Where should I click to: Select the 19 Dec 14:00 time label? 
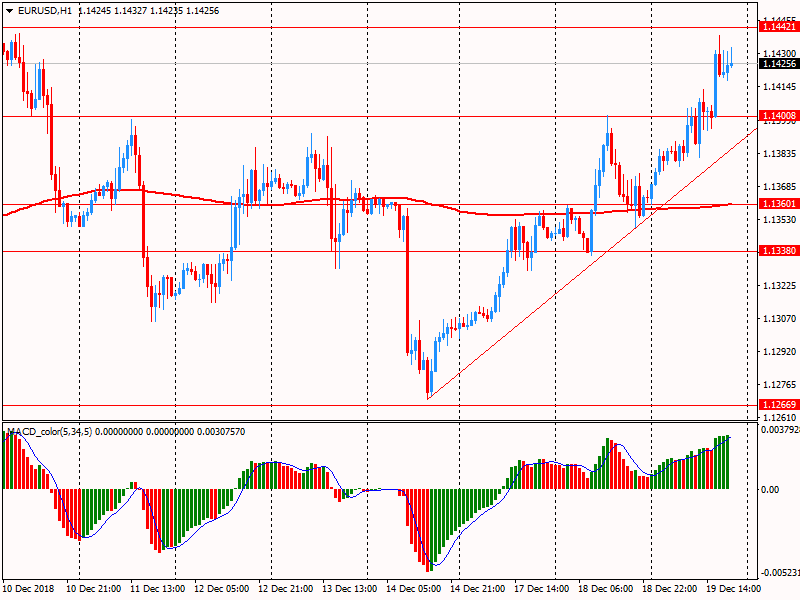(733, 588)
